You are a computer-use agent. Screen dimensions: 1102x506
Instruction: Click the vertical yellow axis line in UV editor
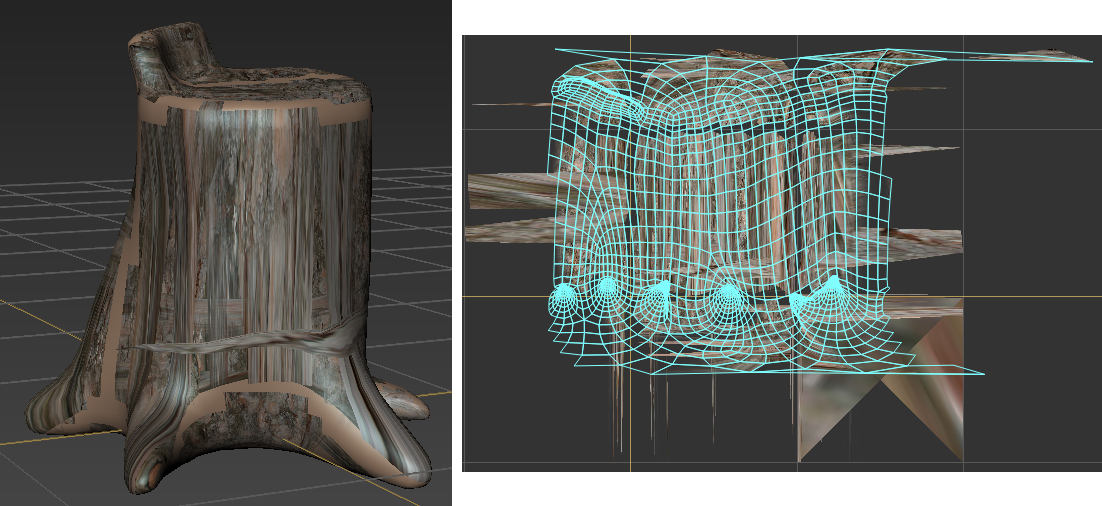tap(630, 430)
